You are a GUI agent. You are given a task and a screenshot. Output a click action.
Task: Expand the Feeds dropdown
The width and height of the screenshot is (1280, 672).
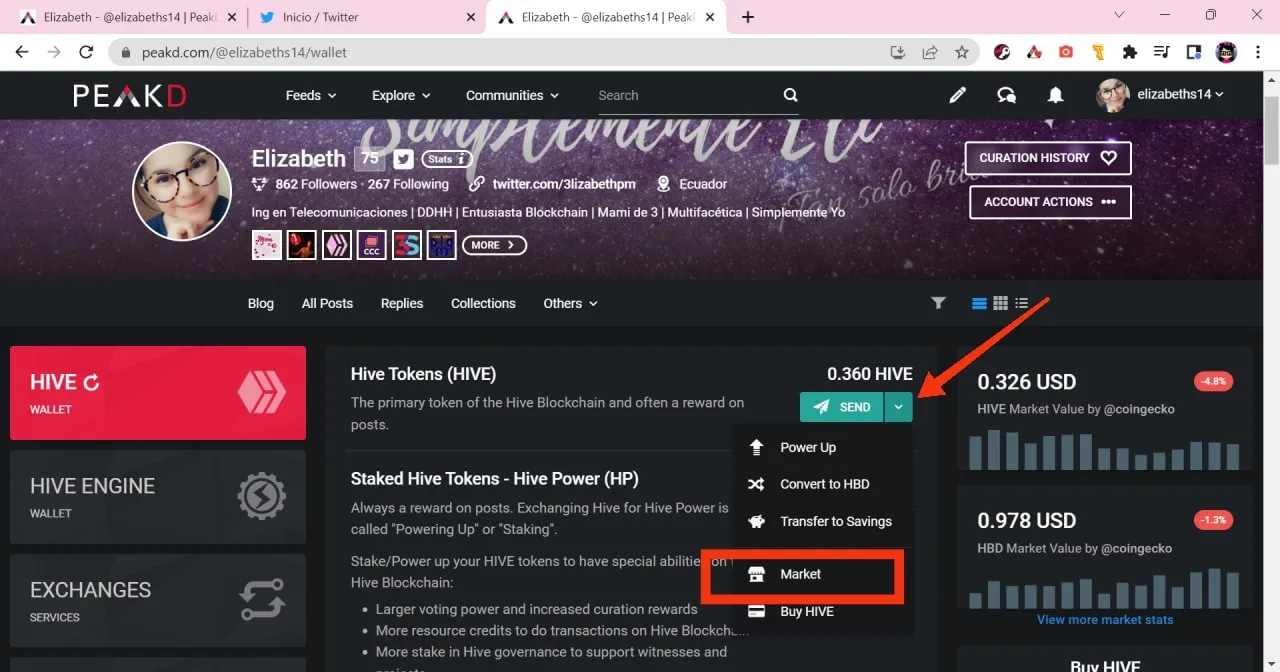(311, 95)
